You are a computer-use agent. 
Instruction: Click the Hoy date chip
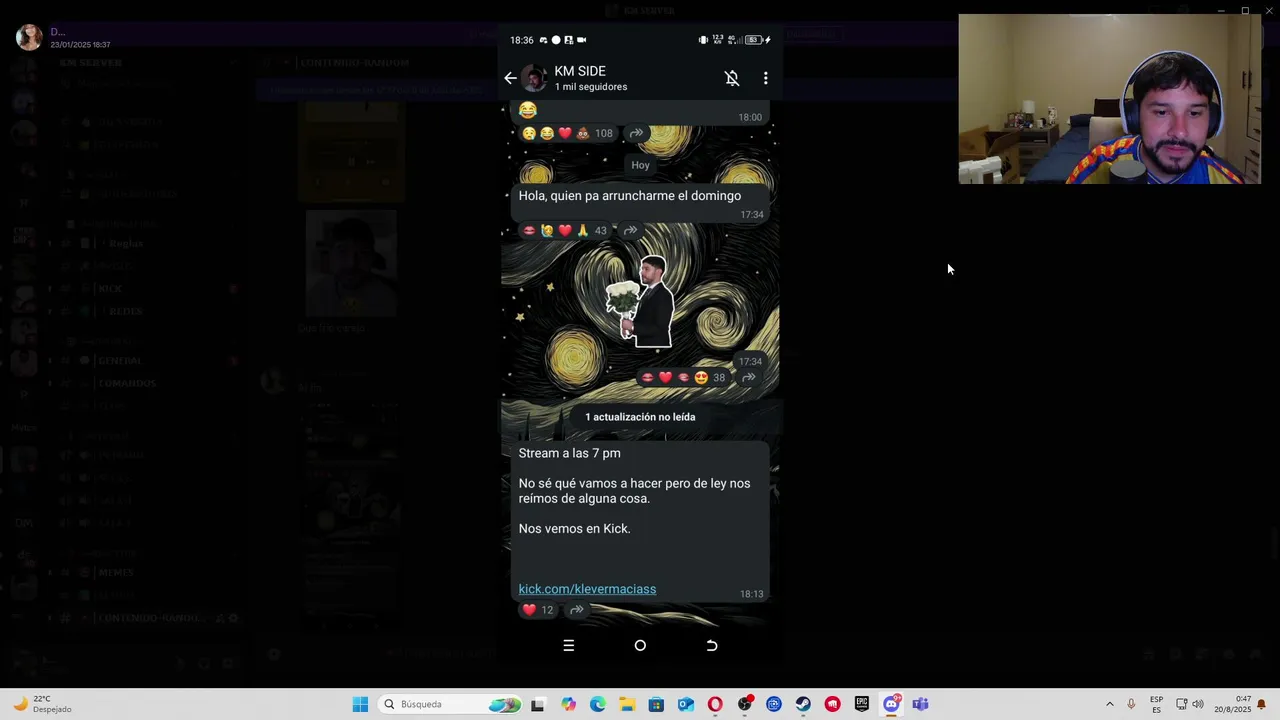point(640,165)
